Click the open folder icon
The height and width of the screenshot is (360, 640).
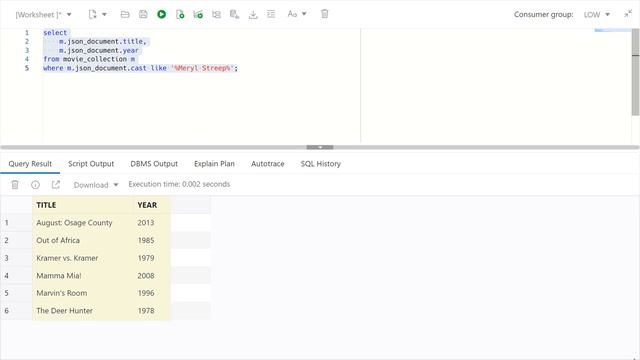coord(125,14)
